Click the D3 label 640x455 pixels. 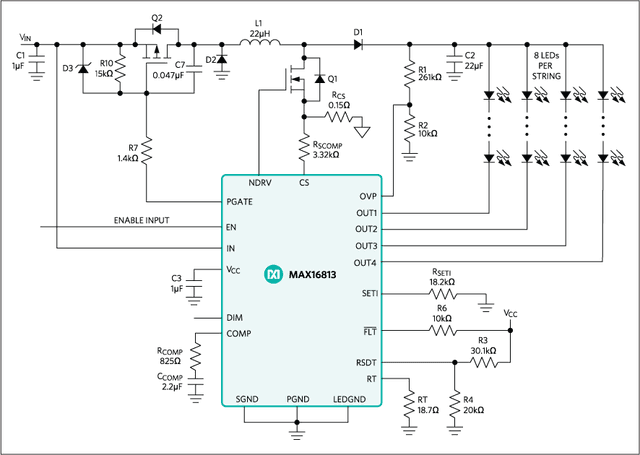point(68,68)
